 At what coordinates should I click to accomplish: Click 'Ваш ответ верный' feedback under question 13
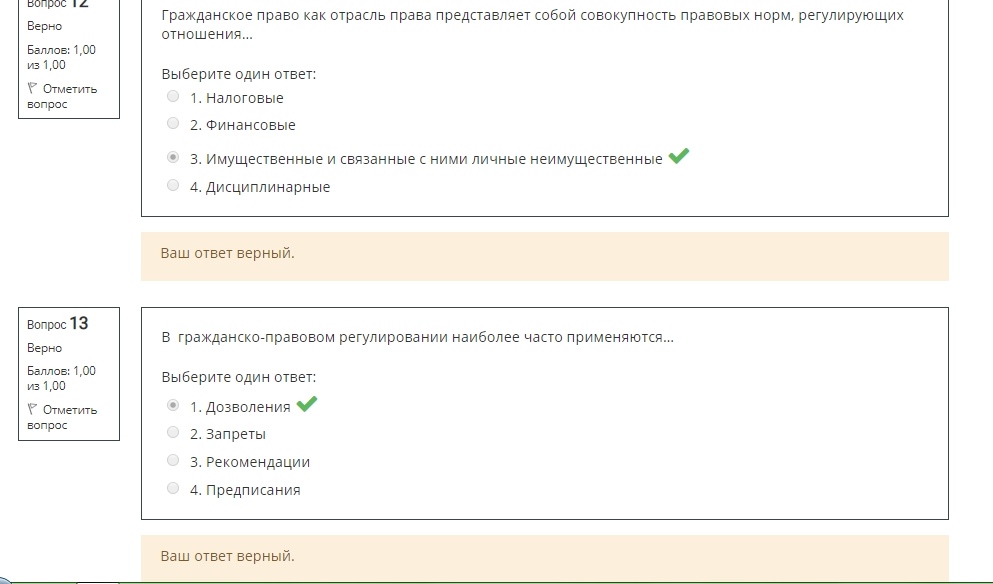pos(227,556)
